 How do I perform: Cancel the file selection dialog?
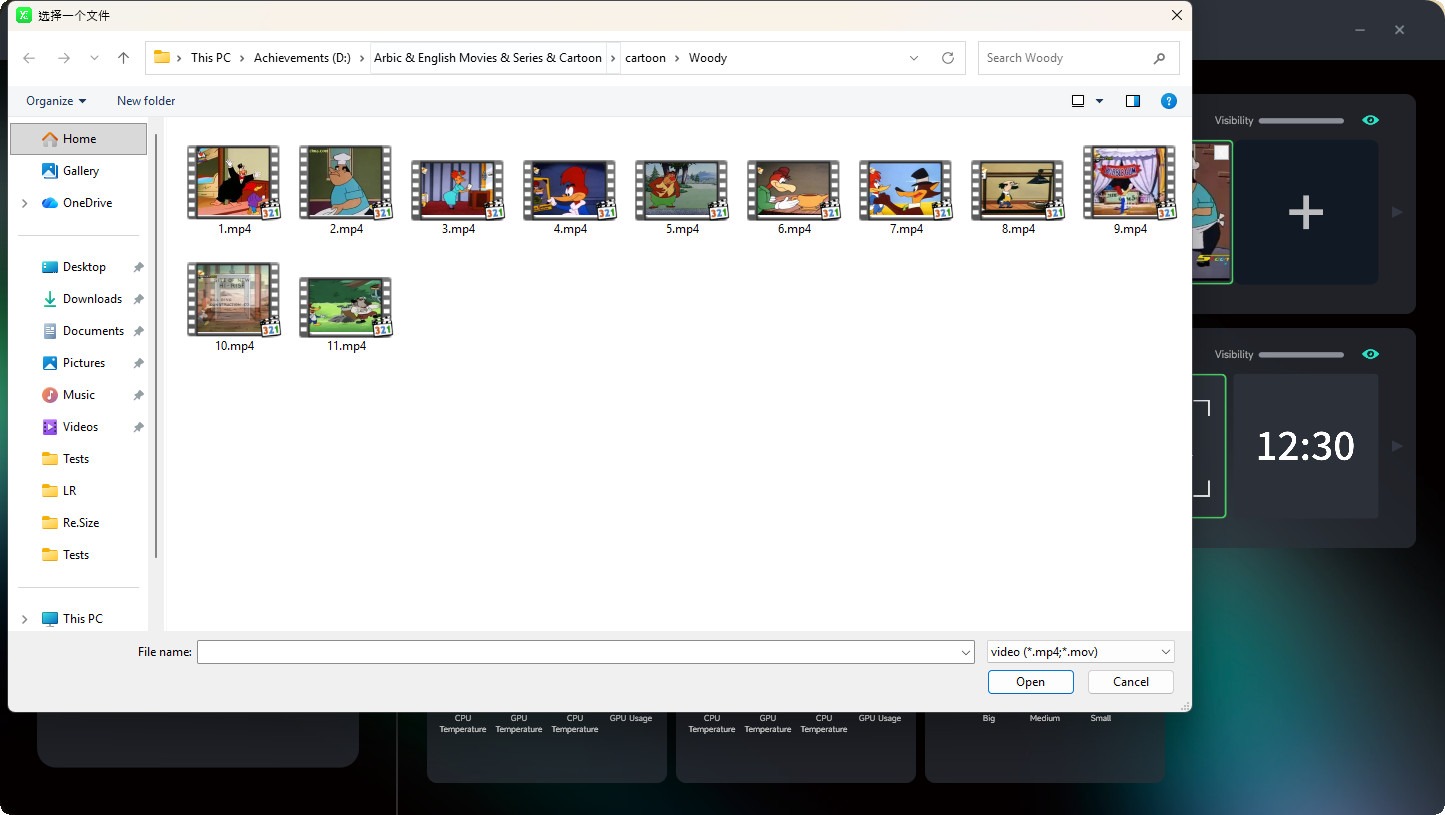(1131, 682)
